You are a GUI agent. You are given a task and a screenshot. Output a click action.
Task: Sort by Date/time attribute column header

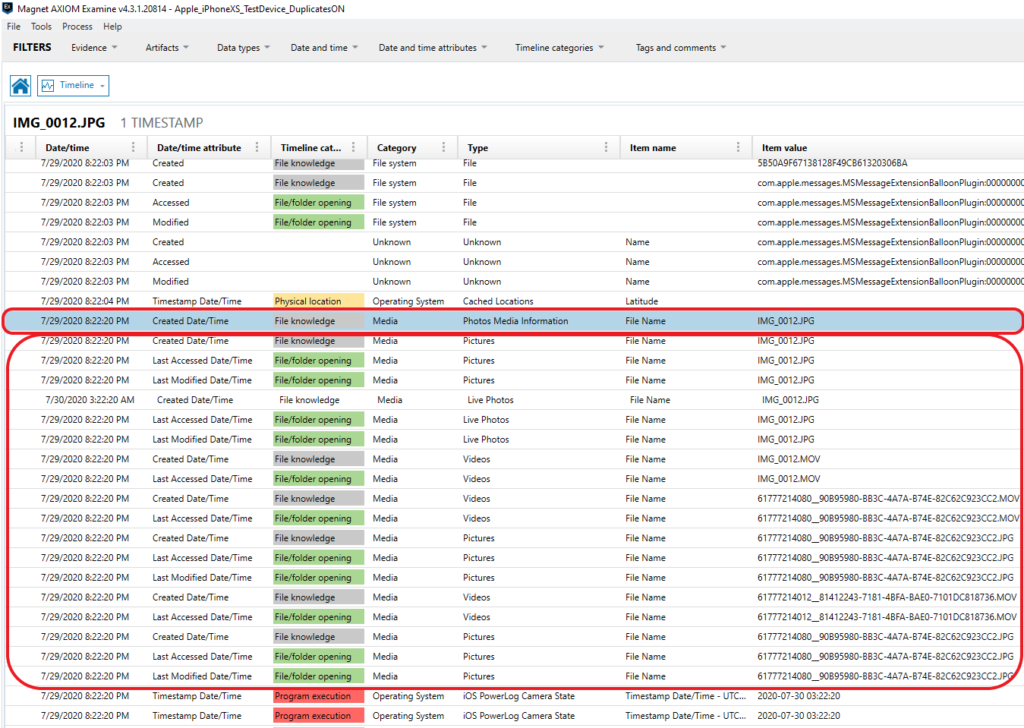pyautogui.click(x=199, y=148)
